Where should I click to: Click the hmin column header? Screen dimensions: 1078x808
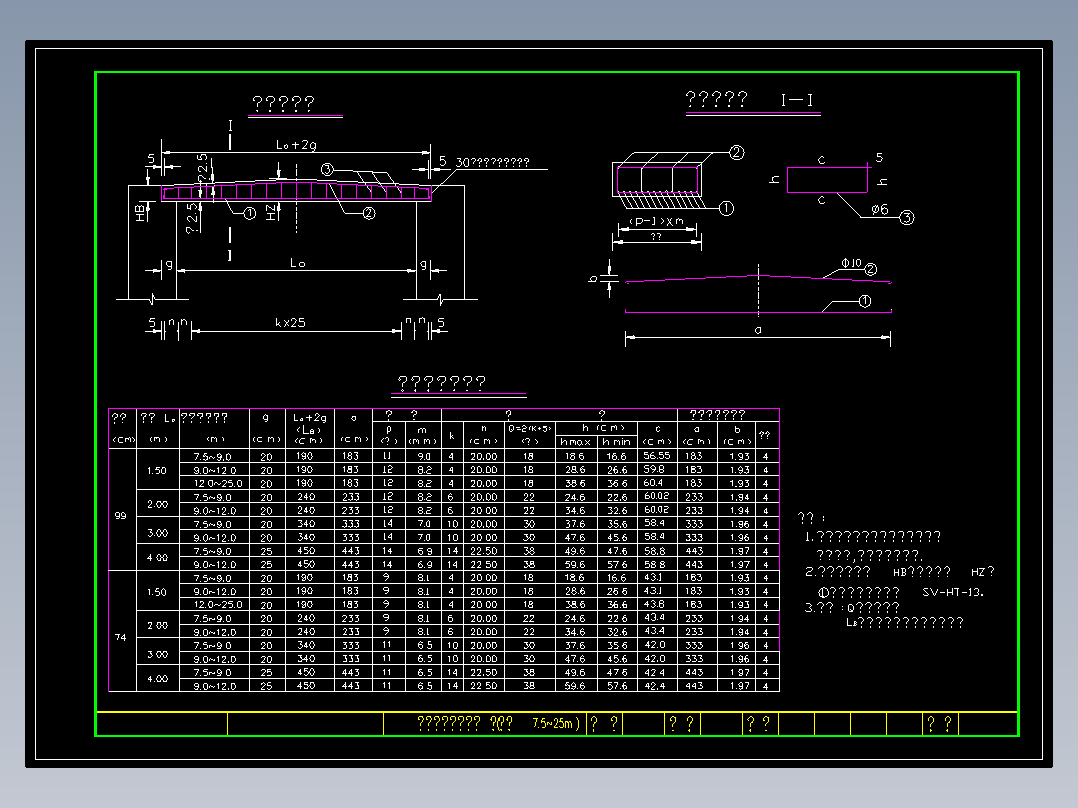click(x=617, y=442)
